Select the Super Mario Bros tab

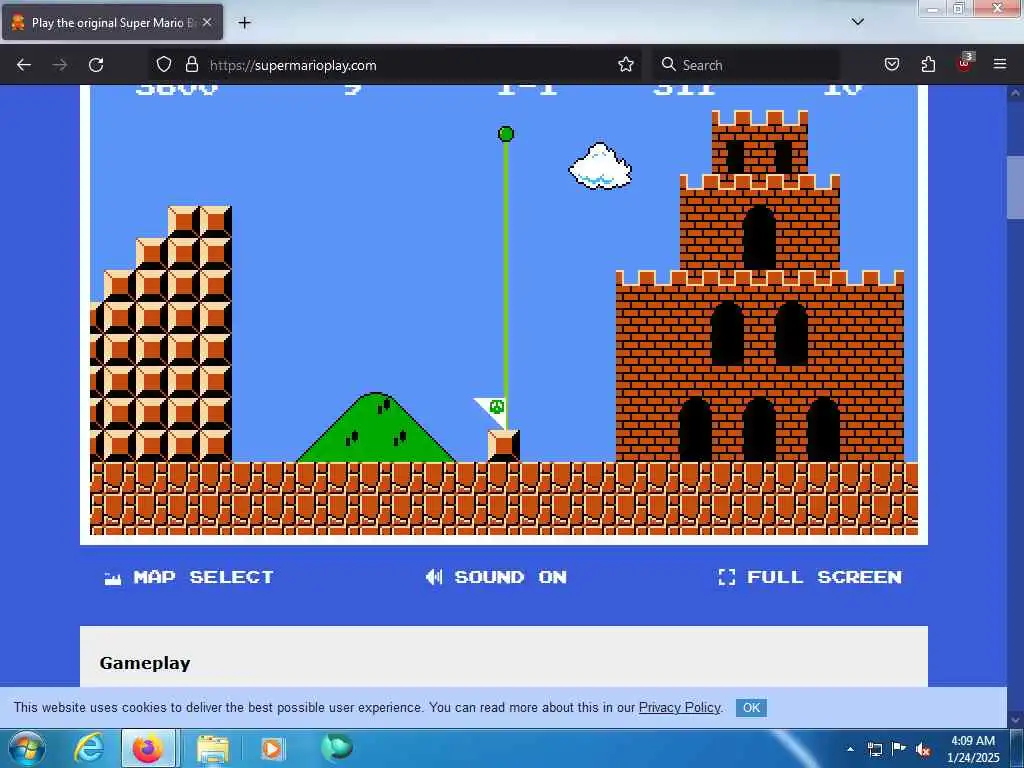point(112,23)
